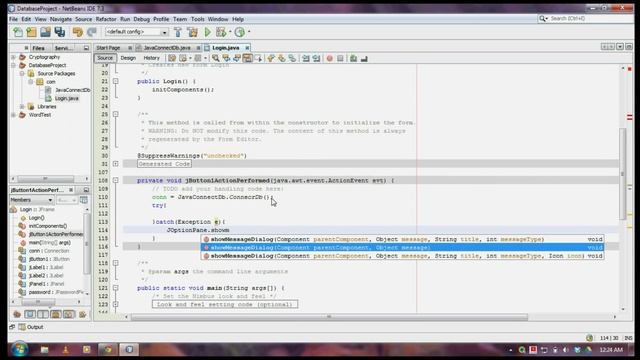Click the Undo arrow icon
The height and width of the screenshot is (360, 640).
coord(78,32)
